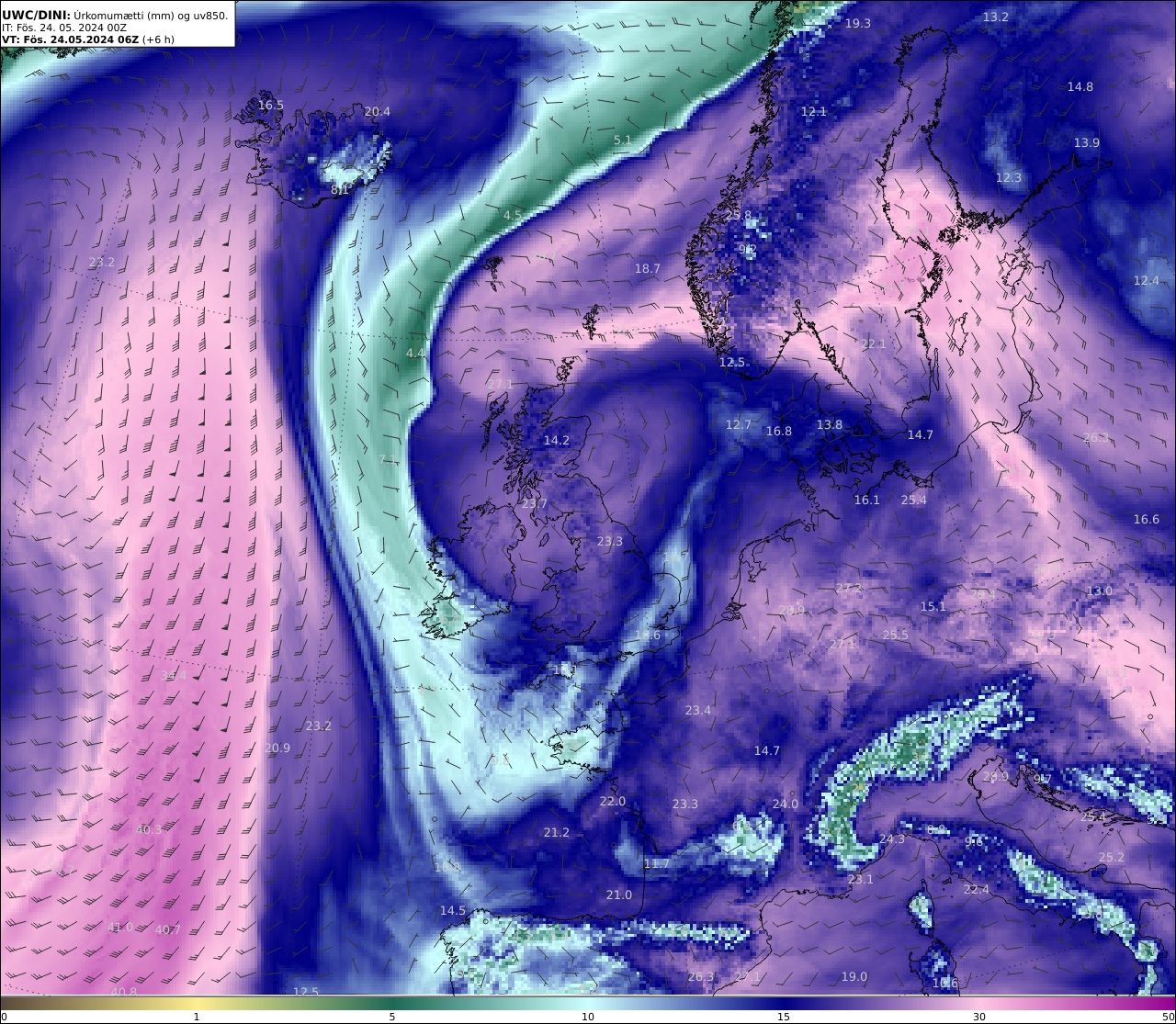The width and height of the screenshot is (1176, 1024).
Task: Click the 20.9 value over the Atlantic
Action: [x=277, y=748]
